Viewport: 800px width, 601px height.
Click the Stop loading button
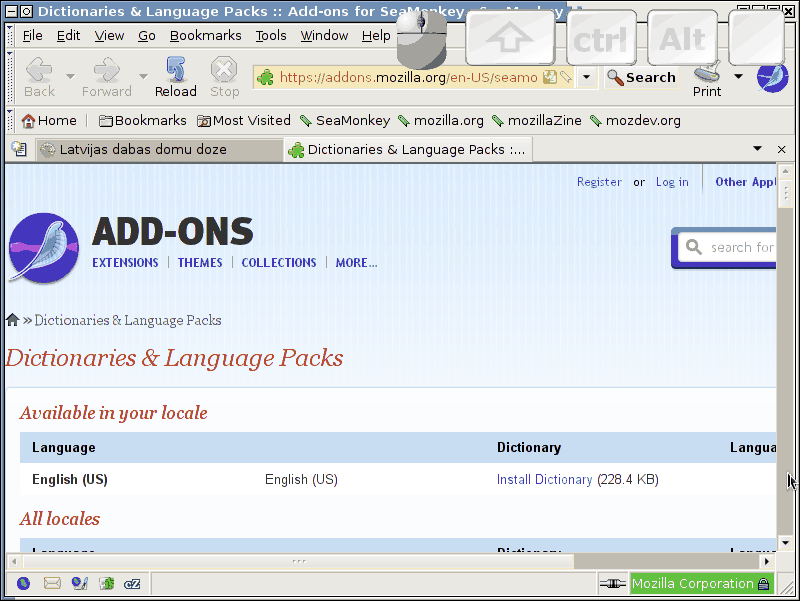pos(224,77)
